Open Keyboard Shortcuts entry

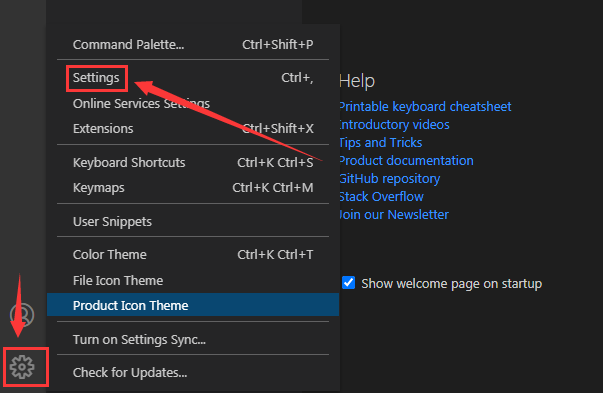tap(193, 163)
